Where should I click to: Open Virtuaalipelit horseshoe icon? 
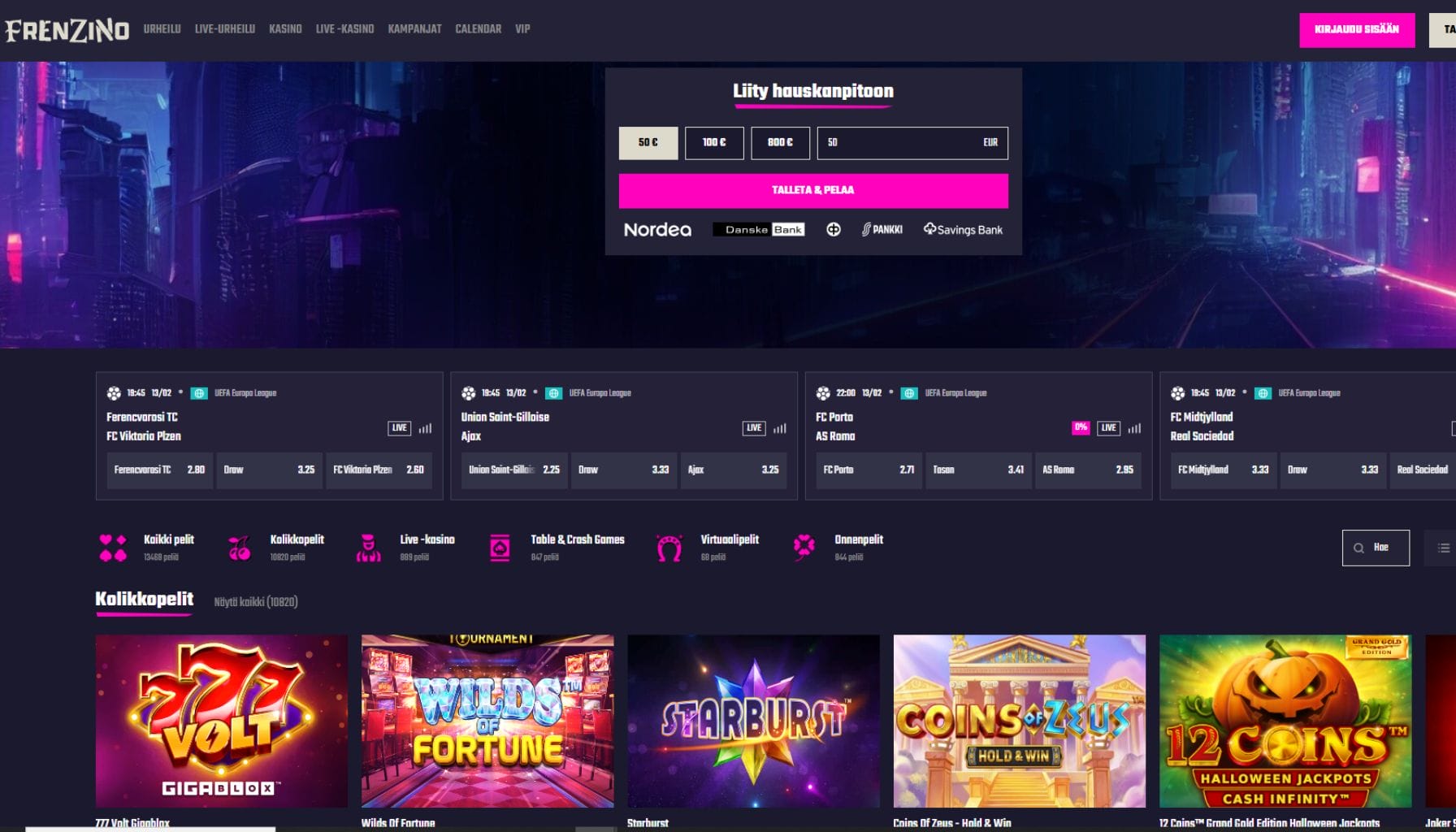(x=669, y=548)
